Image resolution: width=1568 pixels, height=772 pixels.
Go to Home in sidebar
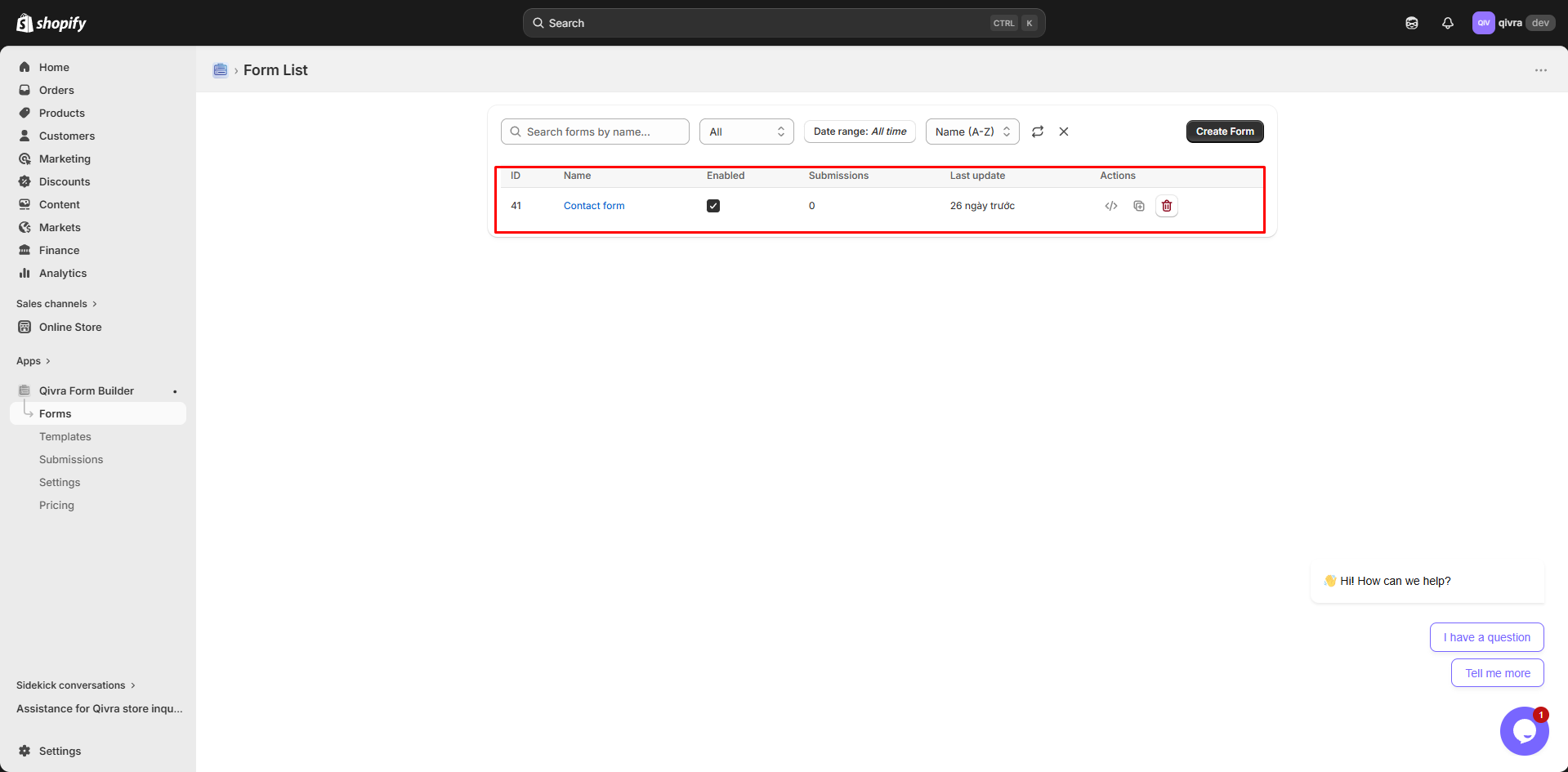tap(98, 67)
